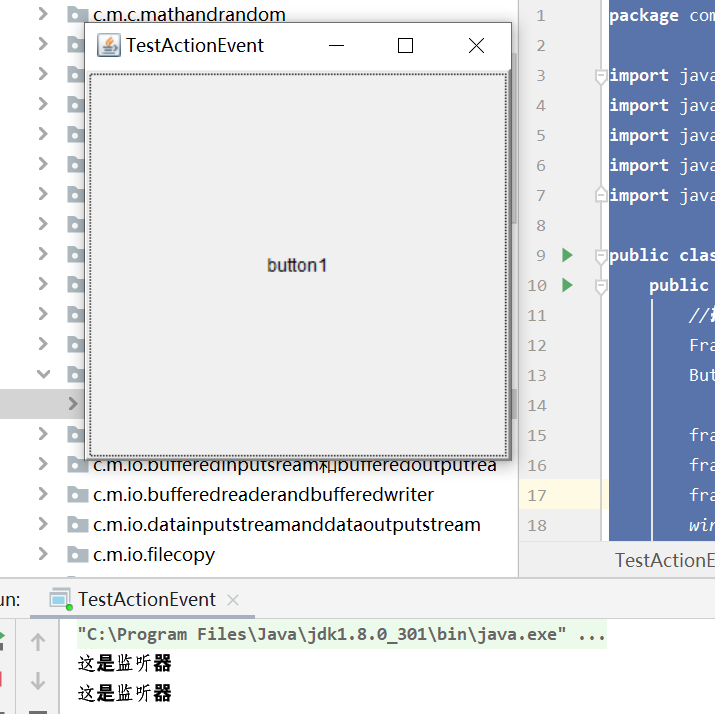
Task: Expand the c.m.io.filecopy package
Action: click(x=43, y=554)
